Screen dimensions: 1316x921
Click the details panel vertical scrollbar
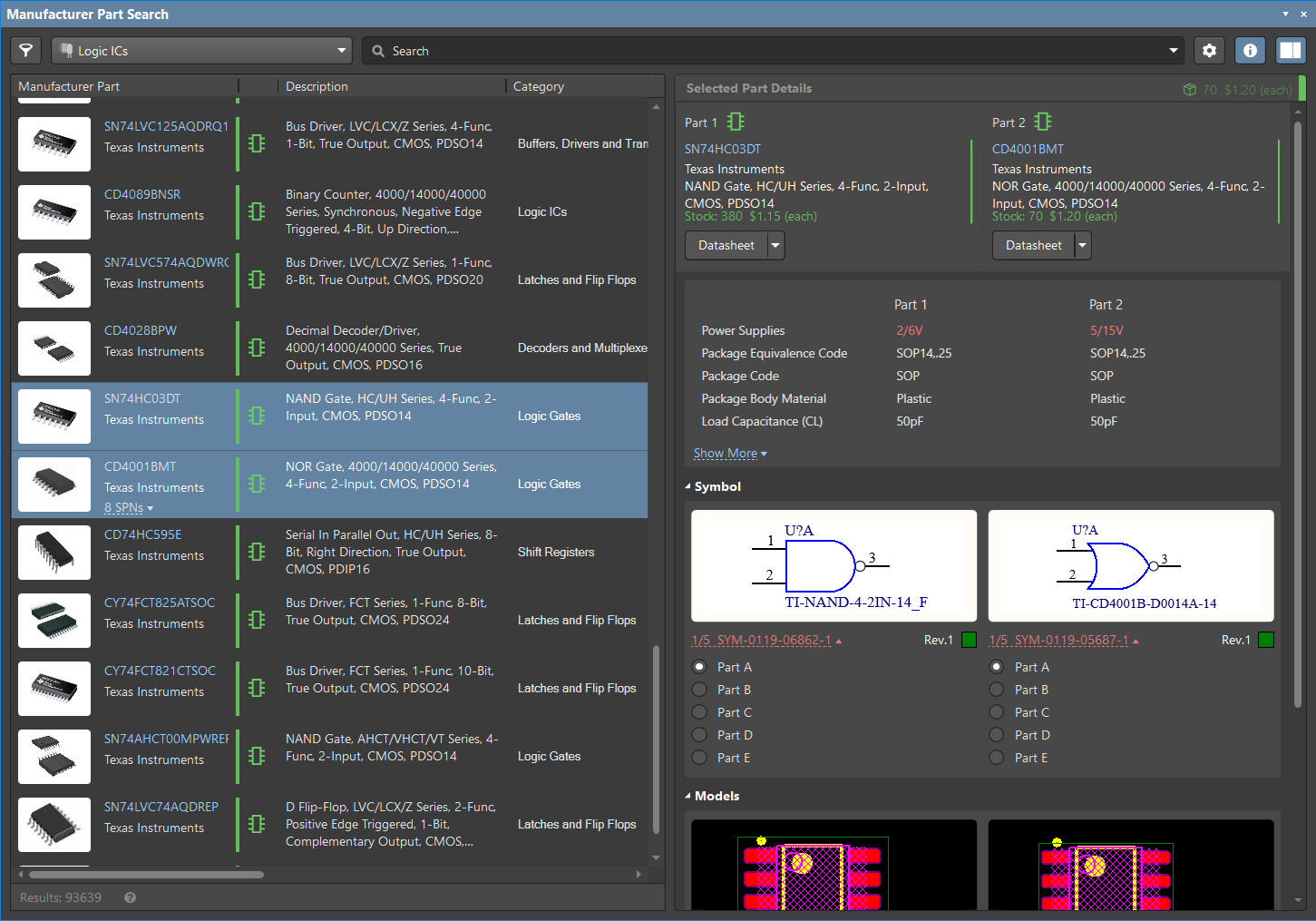click(x=1298, y=413)
